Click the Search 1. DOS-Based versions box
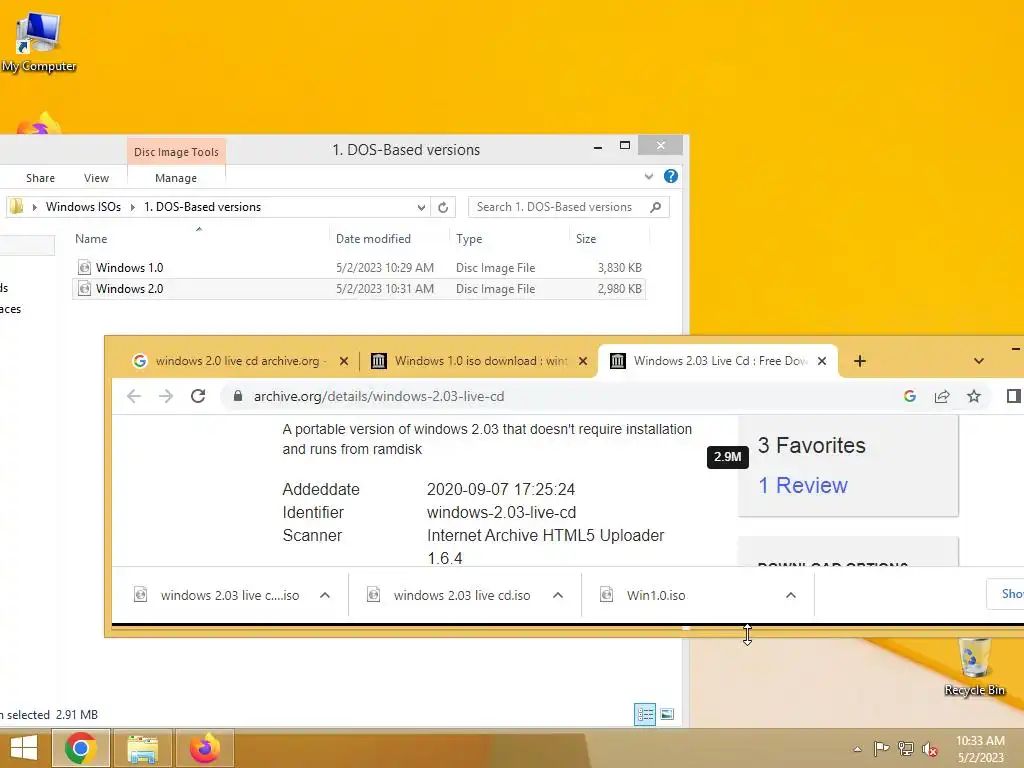Viewport: 1024px width, 768px height. (568, 207)
